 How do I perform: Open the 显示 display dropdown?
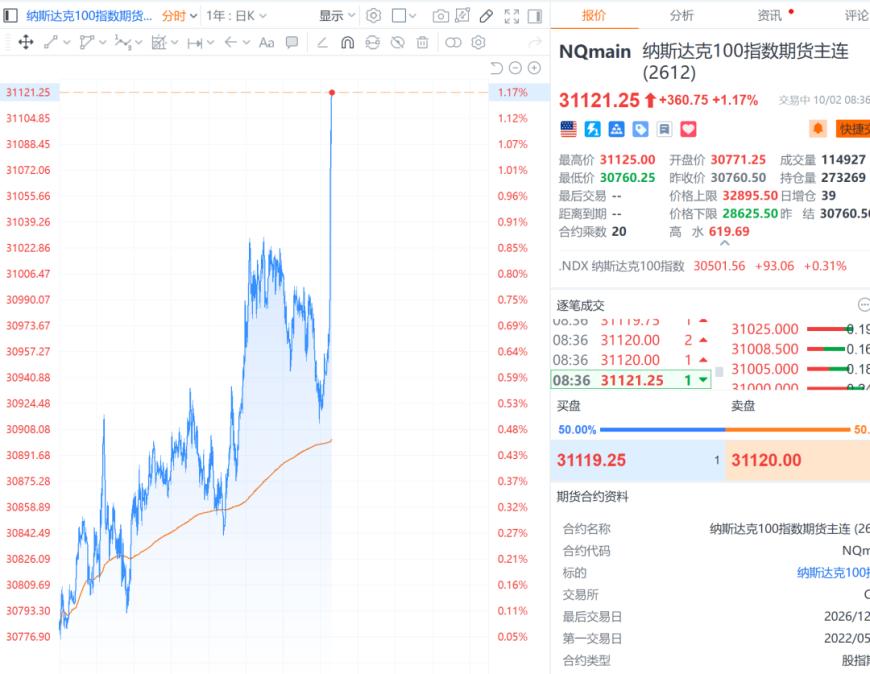tap(337, 16)
